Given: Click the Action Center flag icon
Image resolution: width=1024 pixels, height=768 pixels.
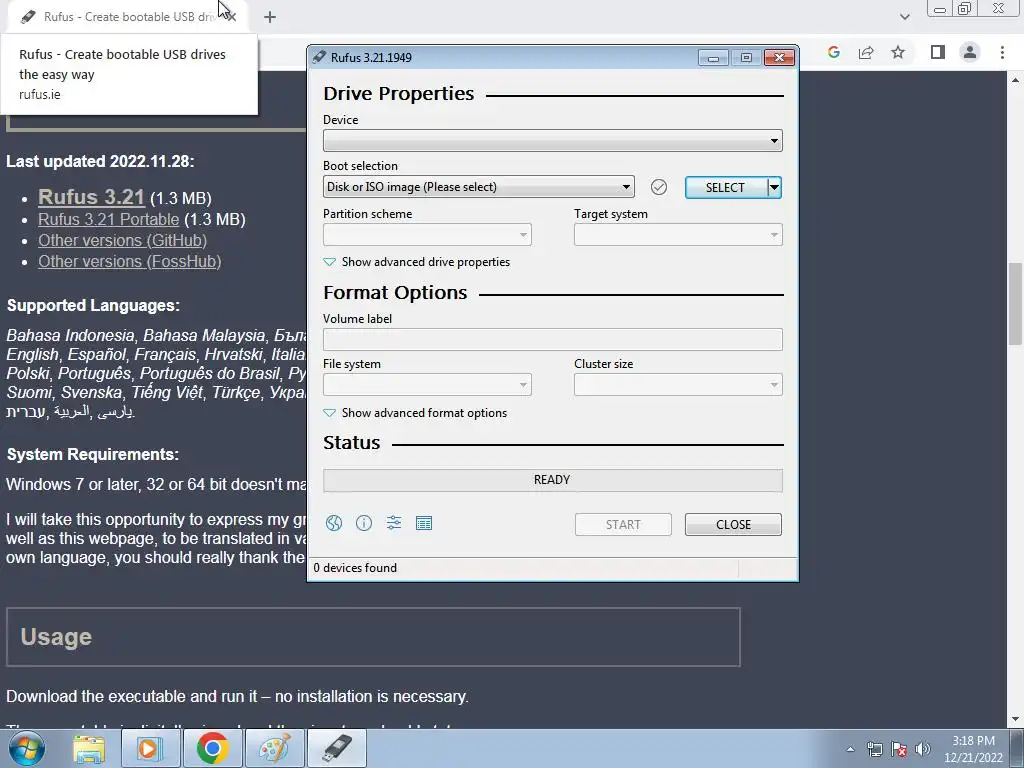Looking at the screenshot, I should pyautogui.click(x=899, y=750).
